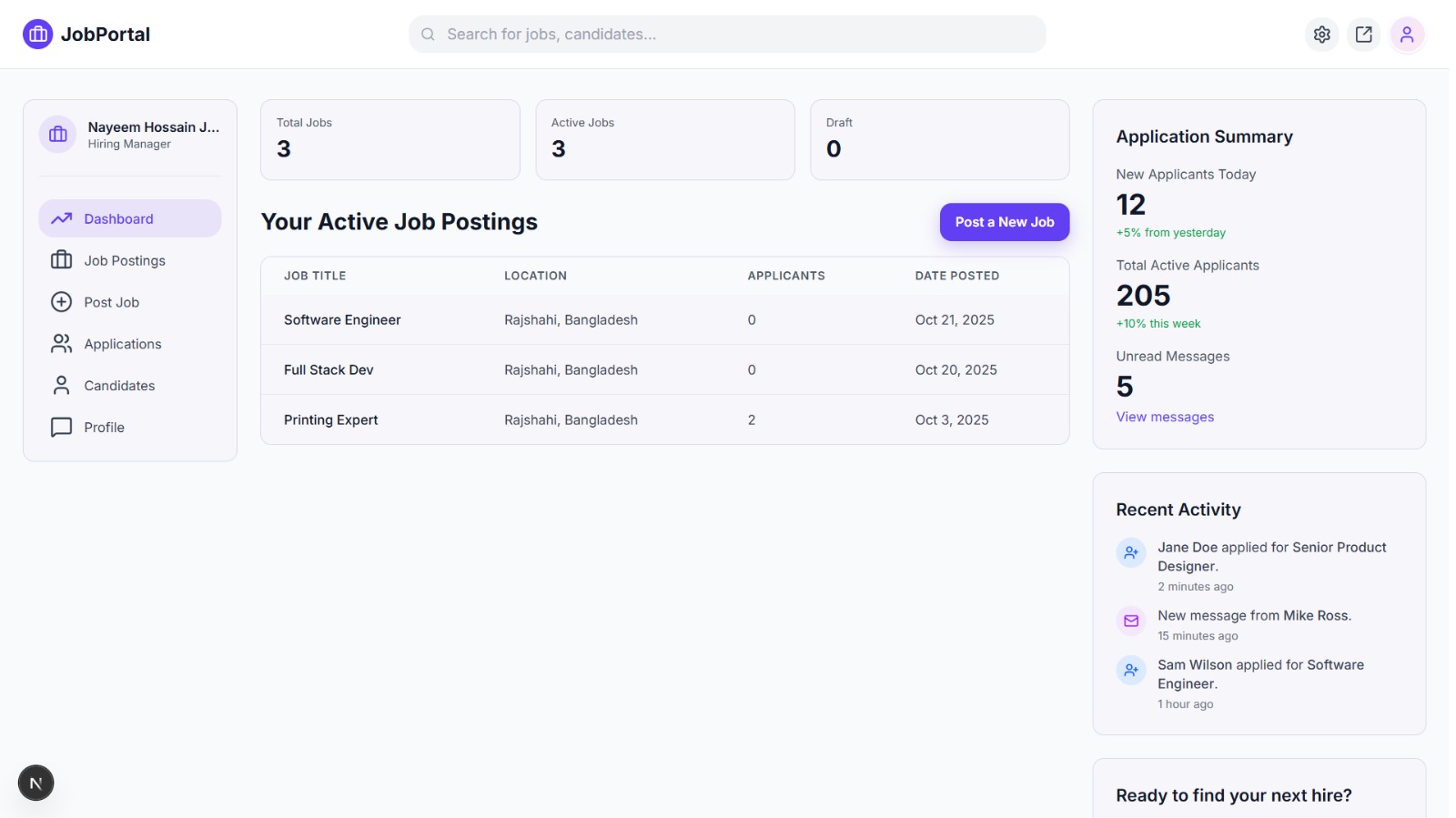Select the Draft stat card
This screenshot has height=818, width=1456.
pos(940,140)
